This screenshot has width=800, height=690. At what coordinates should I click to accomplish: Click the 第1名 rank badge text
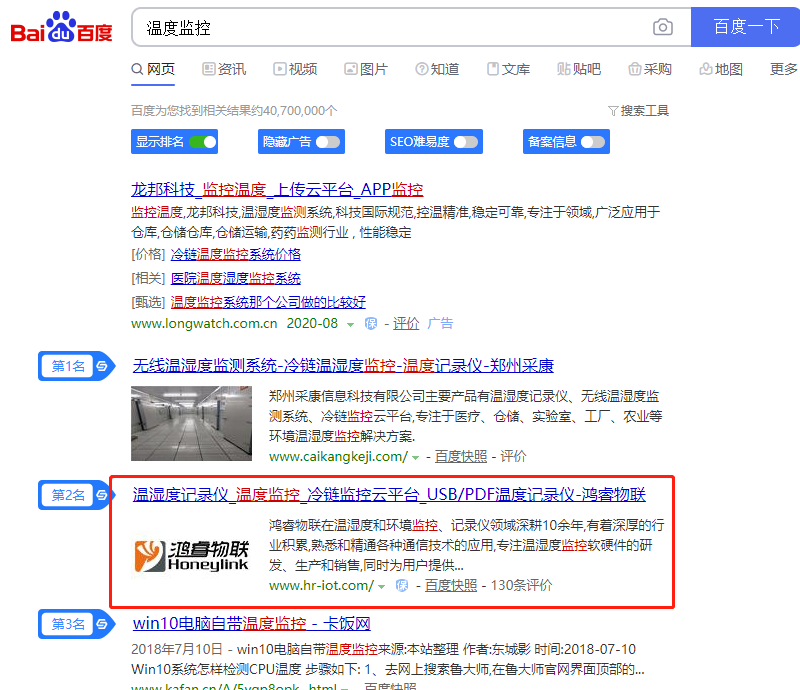click(68, 366)
